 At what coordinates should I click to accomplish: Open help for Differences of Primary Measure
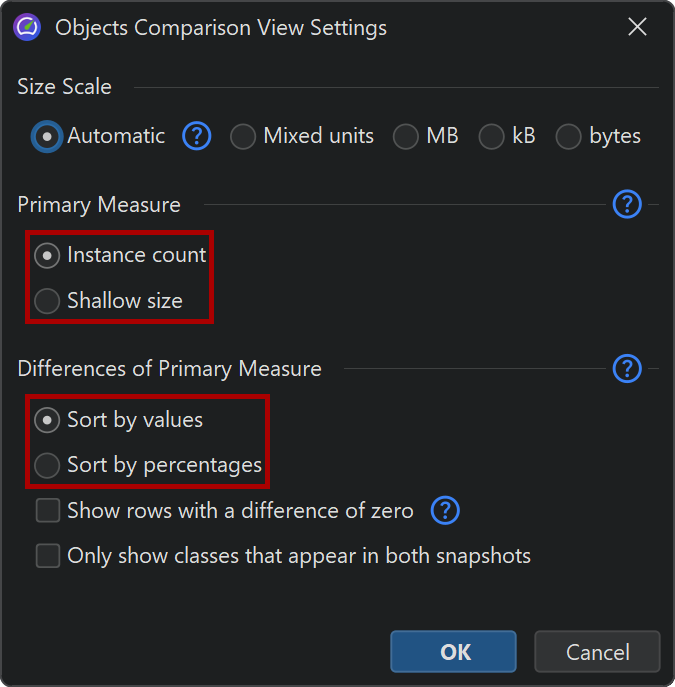click(626, 368)
